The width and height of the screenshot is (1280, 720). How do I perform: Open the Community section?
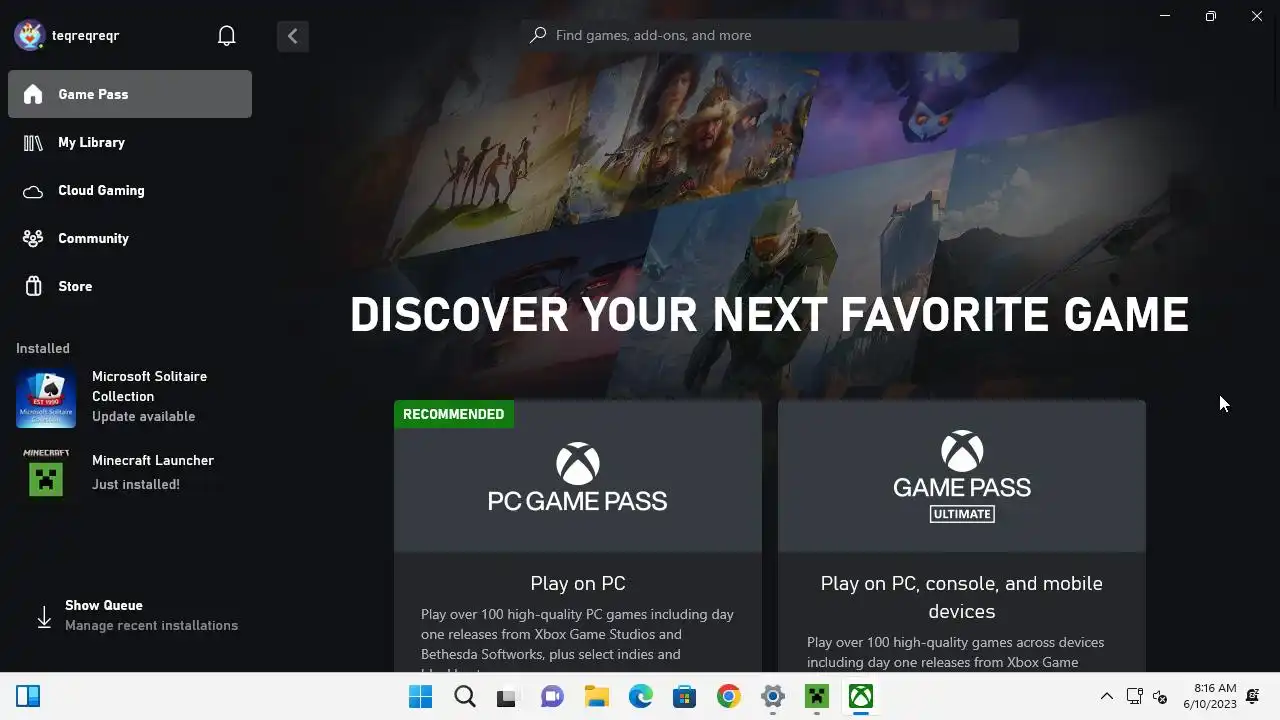(93, 238)
